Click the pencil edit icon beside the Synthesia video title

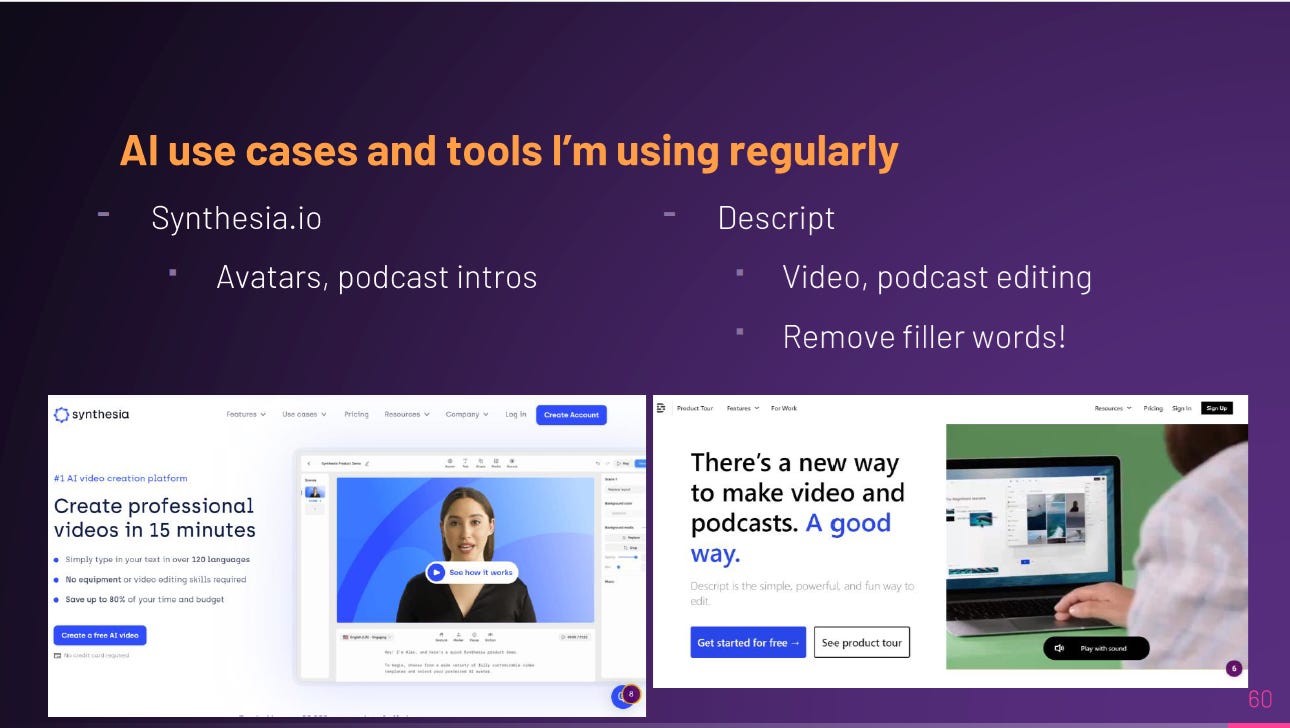coord(368,463)
